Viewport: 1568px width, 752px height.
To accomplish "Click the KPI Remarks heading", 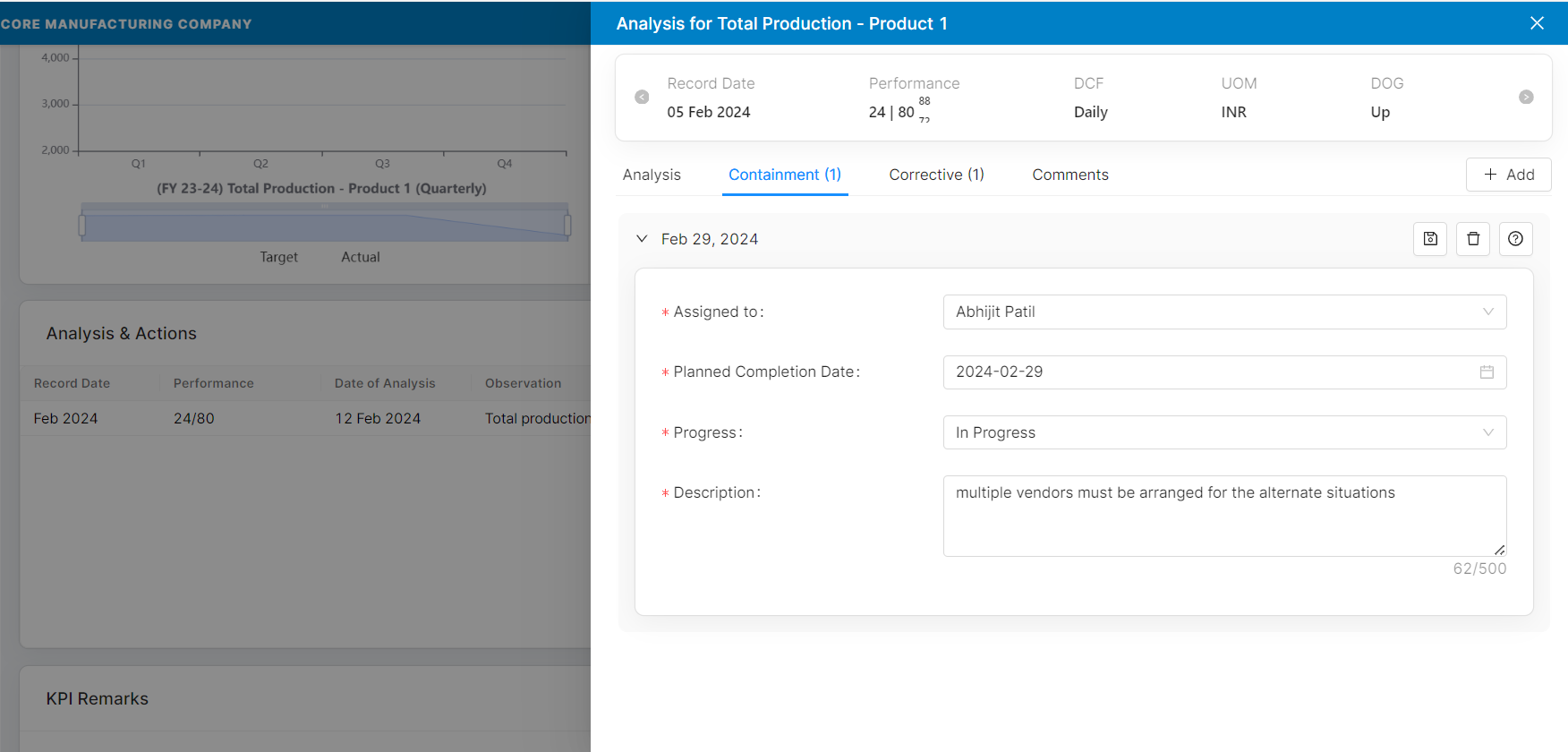I will [x=98, y=698].
